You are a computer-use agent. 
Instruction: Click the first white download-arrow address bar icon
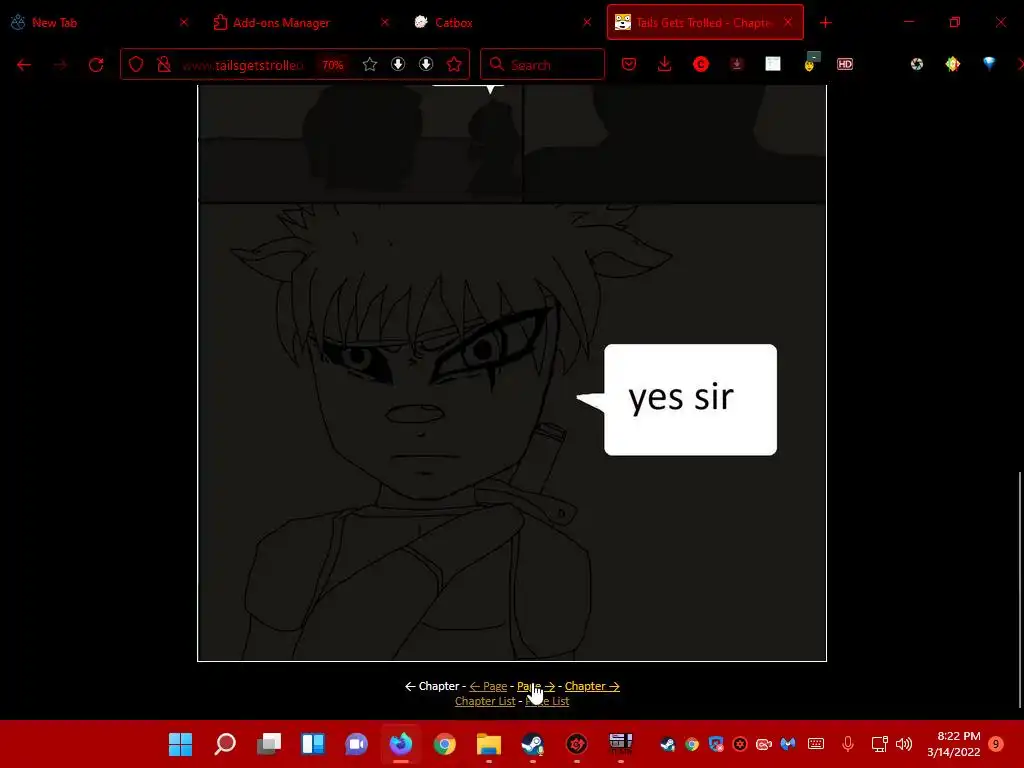tap(398, 64)
